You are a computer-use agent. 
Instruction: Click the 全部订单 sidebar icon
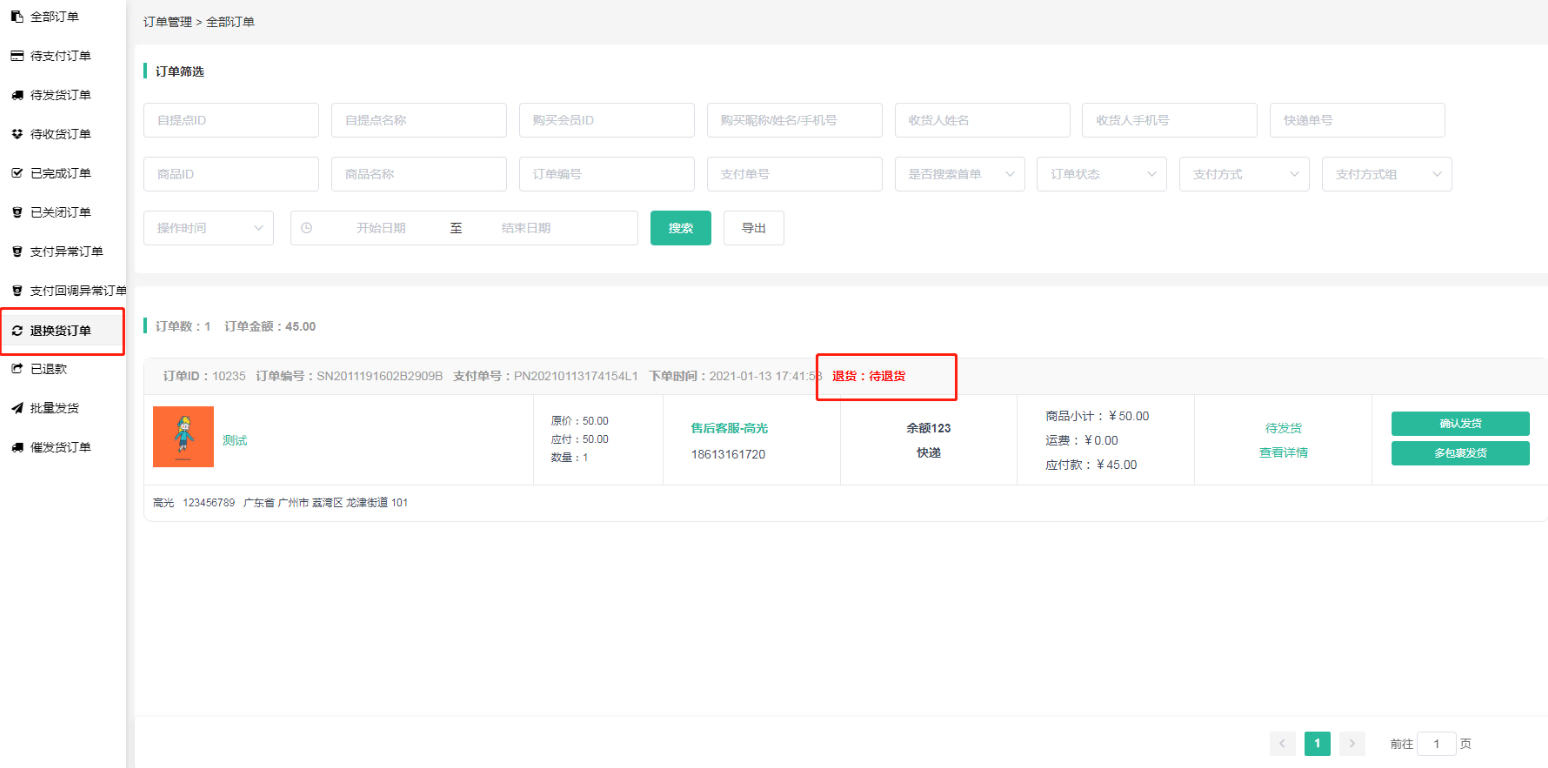[x=17, y=17]
